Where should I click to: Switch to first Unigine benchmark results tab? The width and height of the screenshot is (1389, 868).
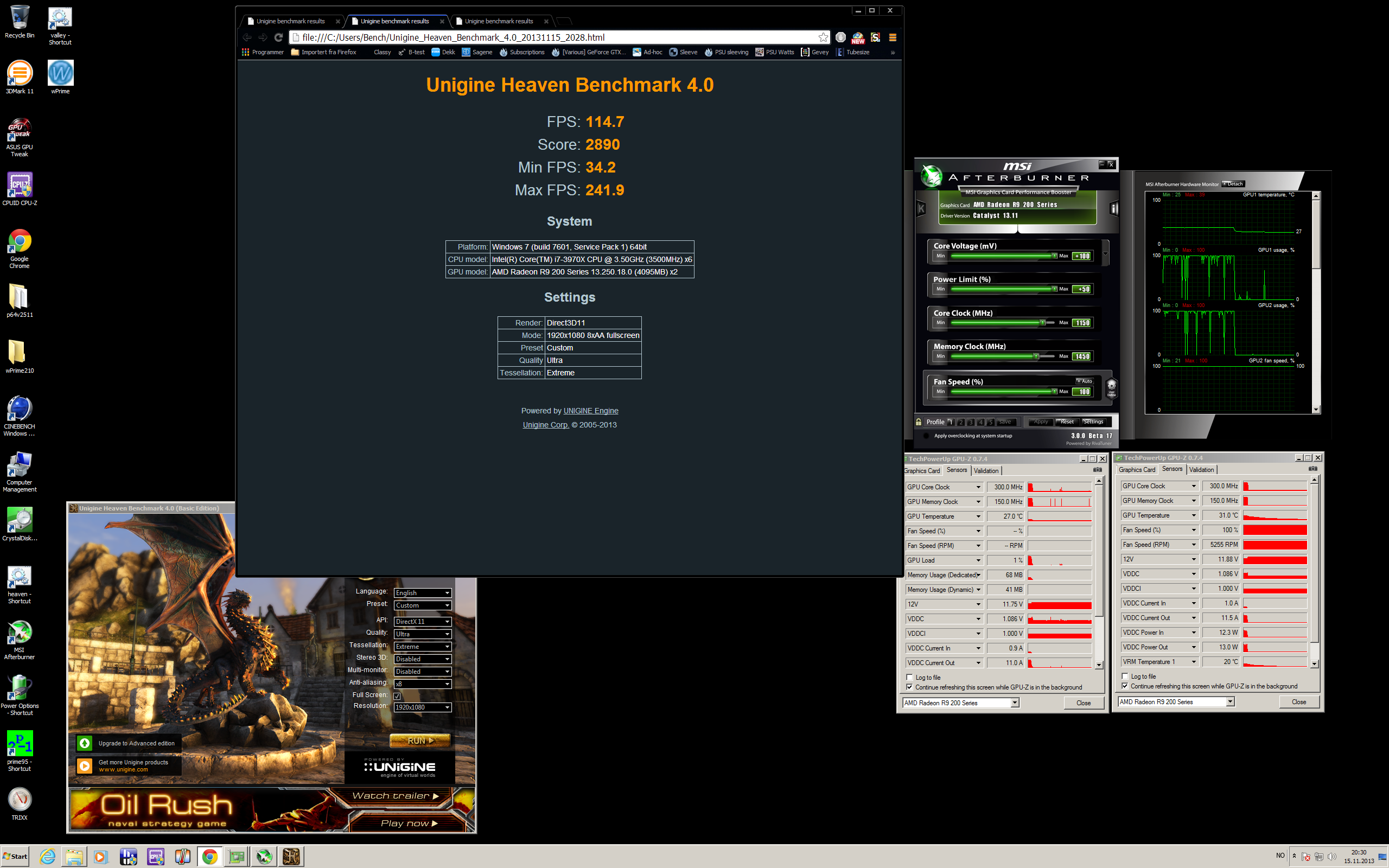pos(293,21)
